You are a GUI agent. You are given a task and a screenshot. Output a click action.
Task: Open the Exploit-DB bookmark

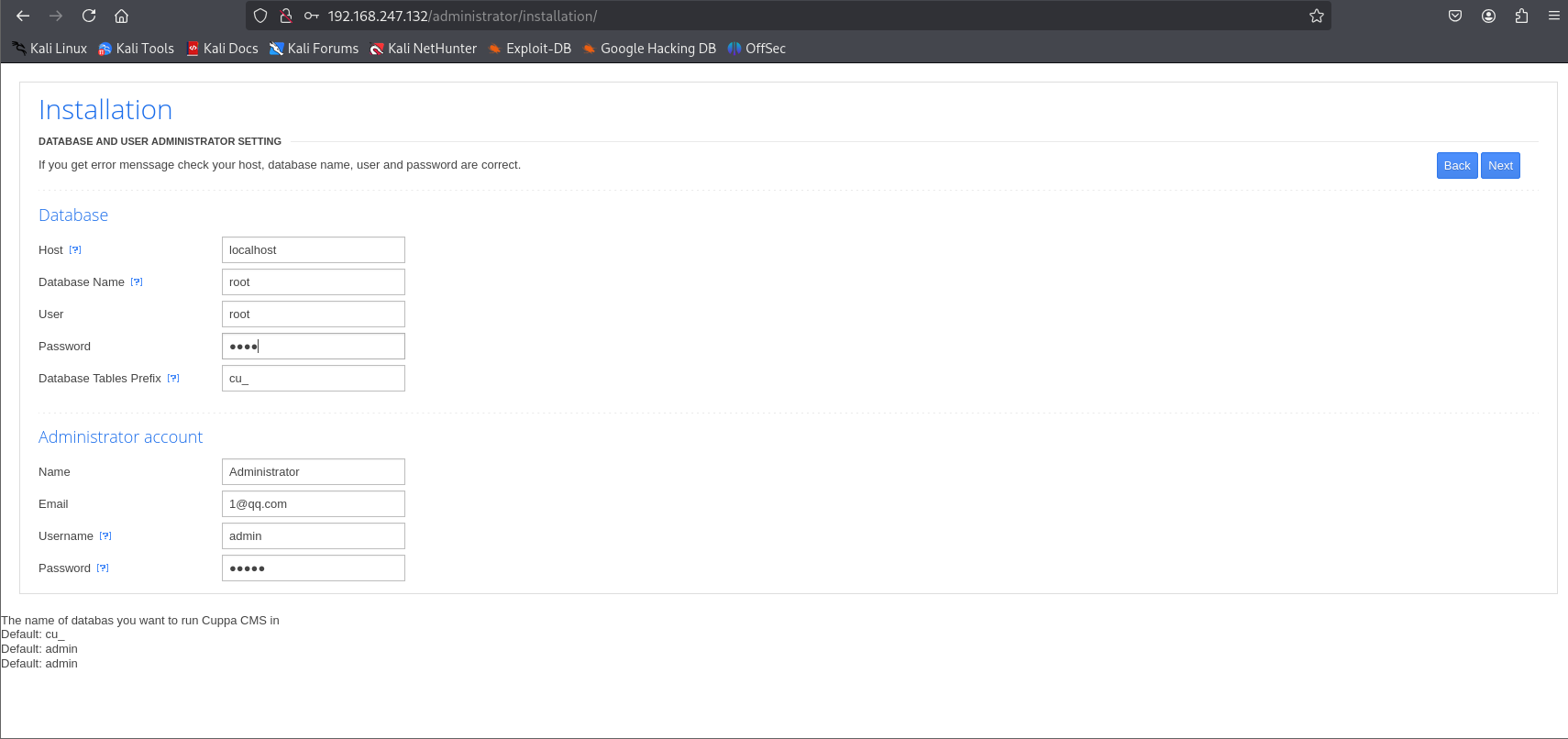pos(529,49)
